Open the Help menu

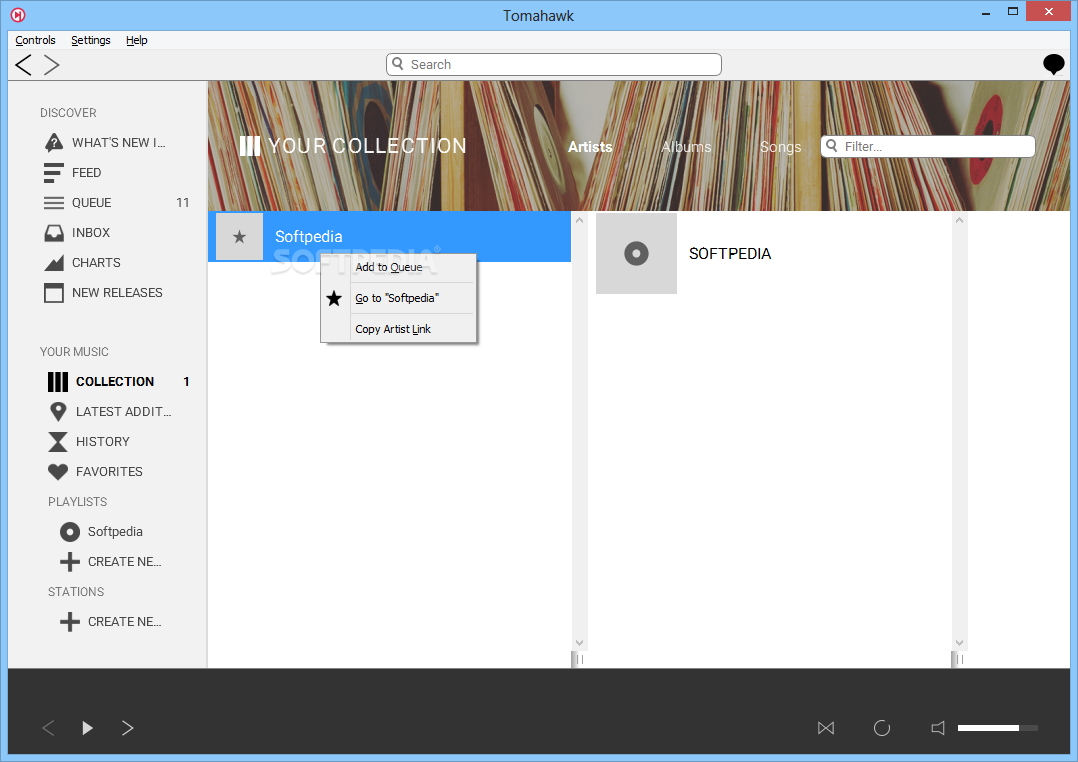[137, 40]
